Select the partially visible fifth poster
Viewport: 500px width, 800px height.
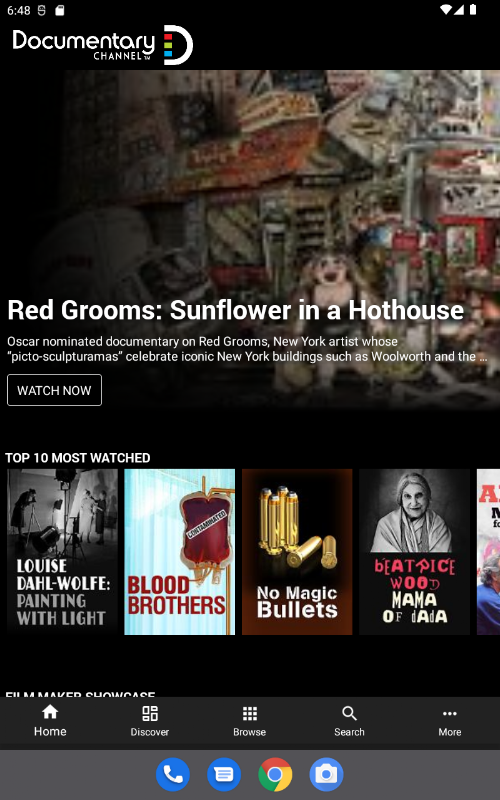[x=488, y=552]
